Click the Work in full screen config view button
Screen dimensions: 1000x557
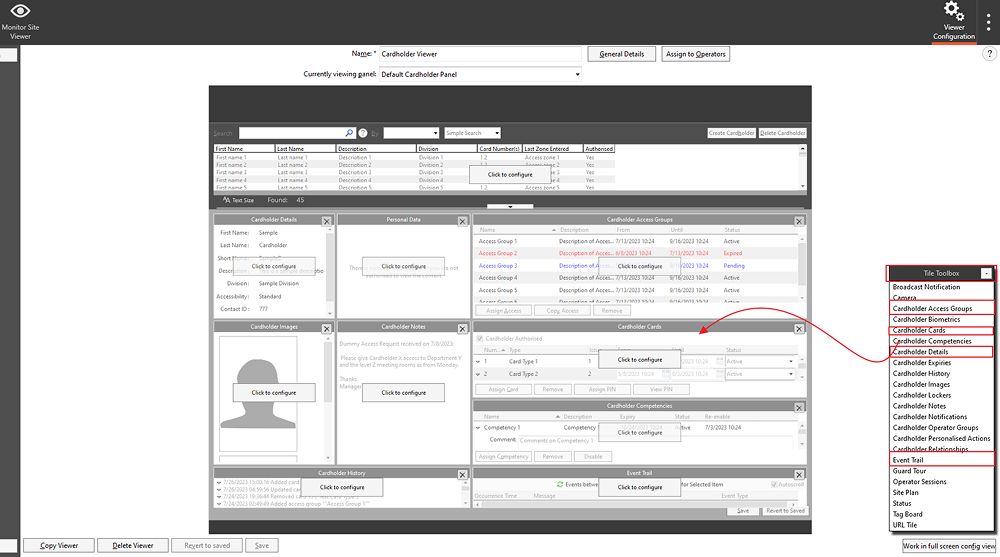click(x=947, y=546)
